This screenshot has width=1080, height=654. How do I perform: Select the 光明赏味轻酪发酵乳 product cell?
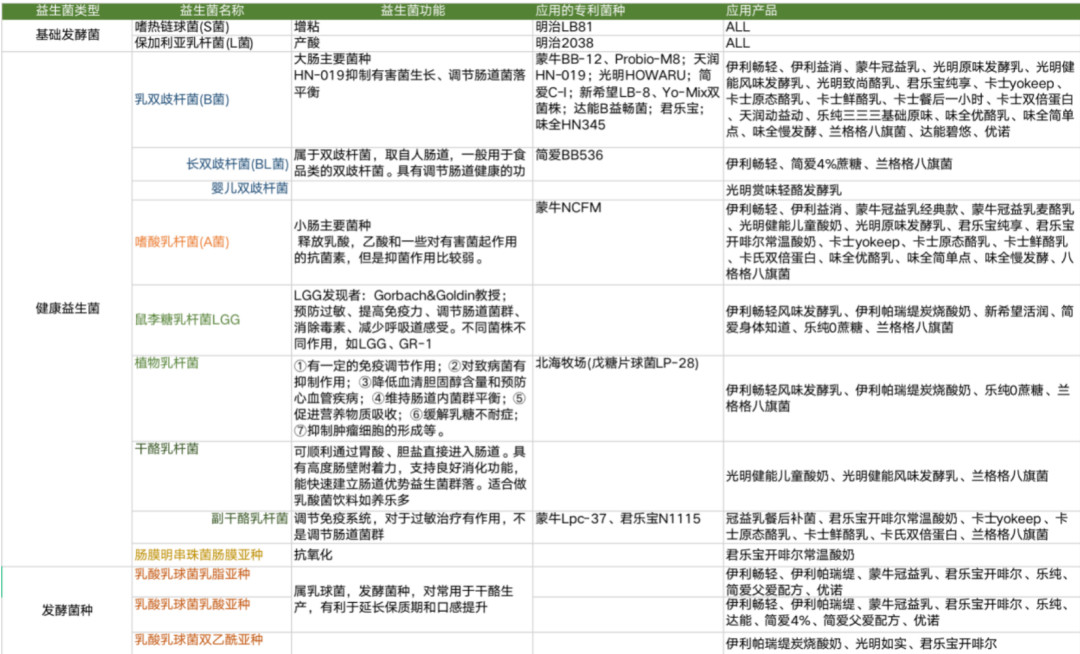(901, 190)
